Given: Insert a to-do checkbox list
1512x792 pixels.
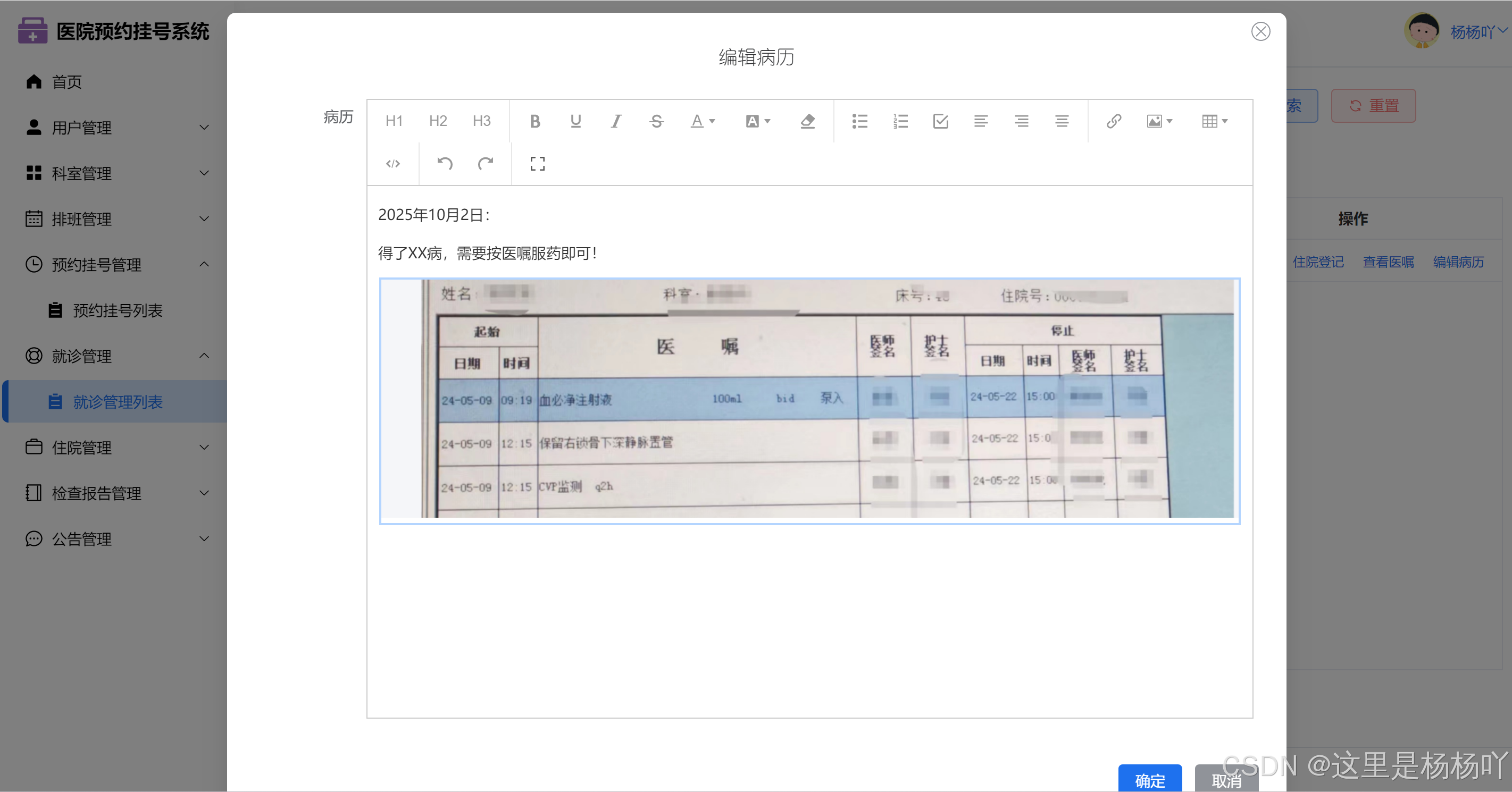Looking at the screenshot, I should 940,121.
